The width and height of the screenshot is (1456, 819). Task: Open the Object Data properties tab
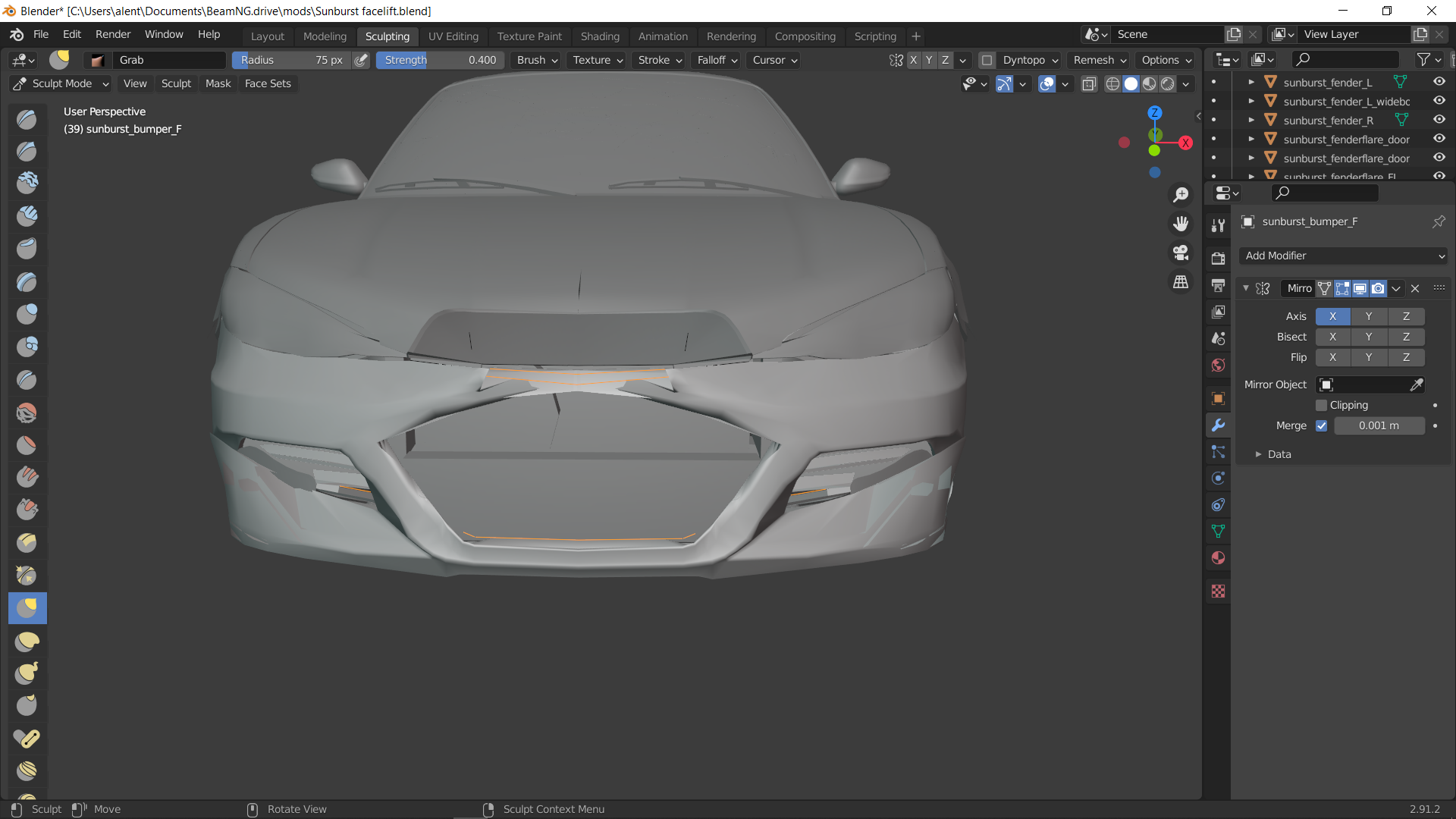pos(1218,532)
